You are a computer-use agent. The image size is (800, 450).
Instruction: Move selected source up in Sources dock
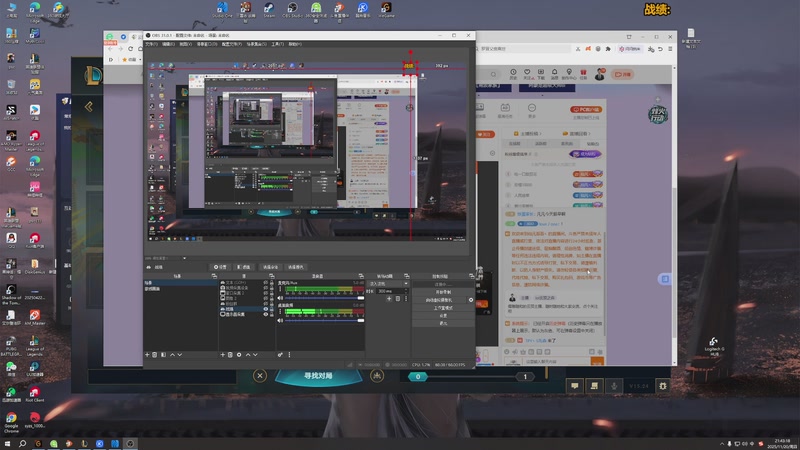click(x=248, y=355)
